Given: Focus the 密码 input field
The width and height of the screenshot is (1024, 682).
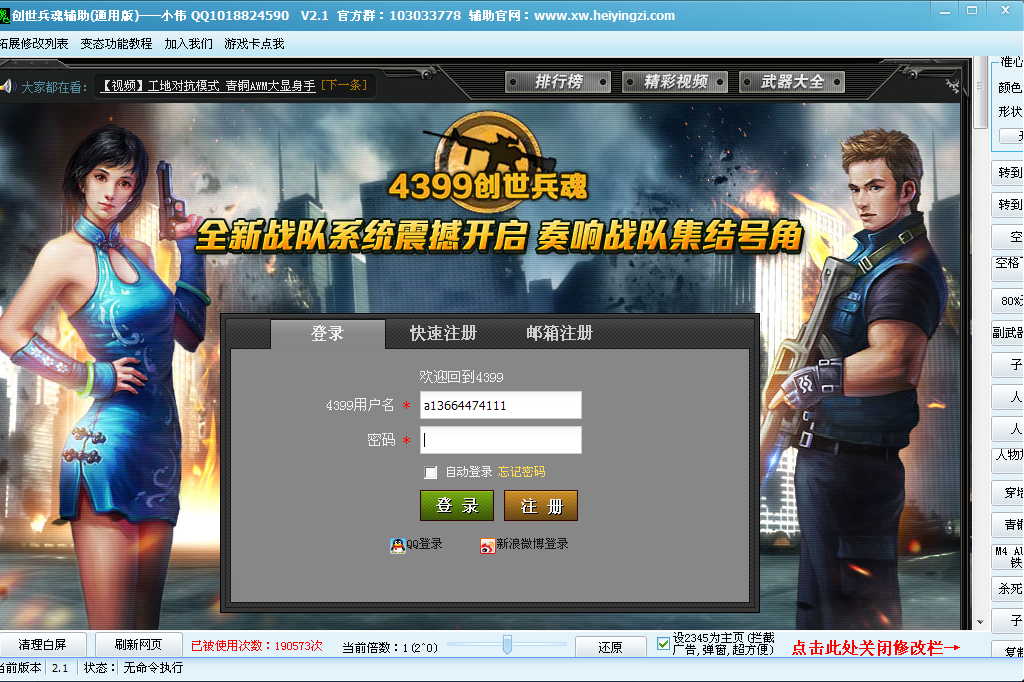Looking at the screenshot, I should [500, 440].
